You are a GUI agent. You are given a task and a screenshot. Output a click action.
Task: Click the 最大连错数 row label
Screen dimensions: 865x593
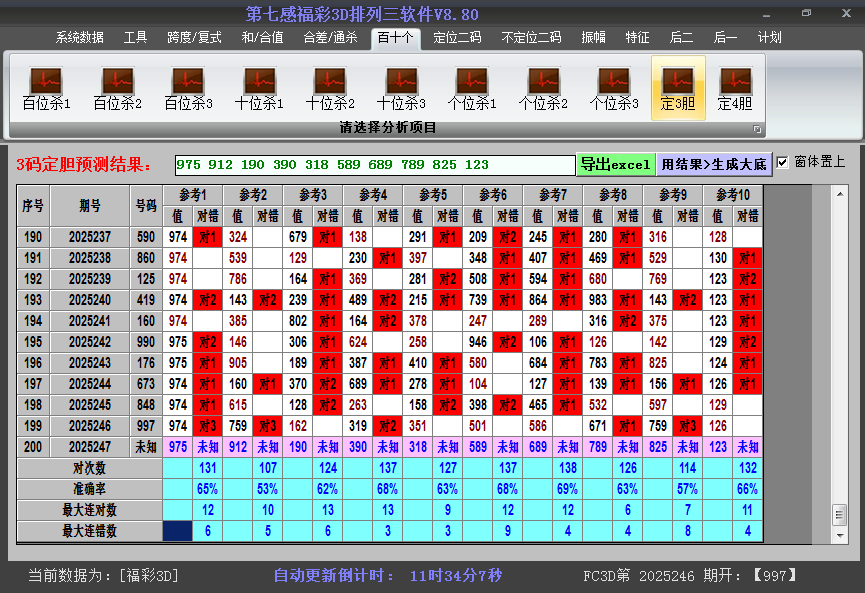pos(89,531)
